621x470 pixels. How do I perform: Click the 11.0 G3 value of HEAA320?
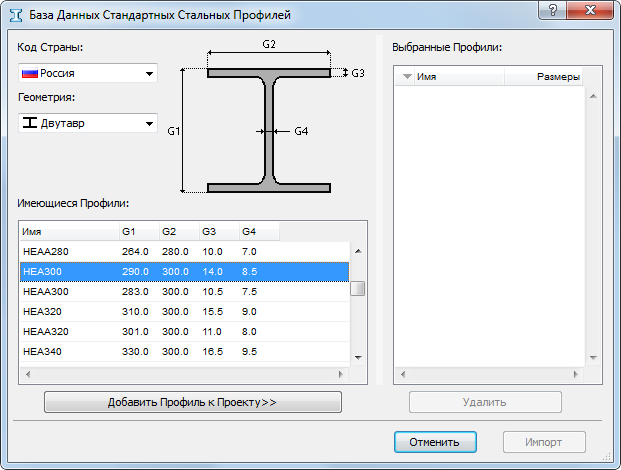coord(212,332)
